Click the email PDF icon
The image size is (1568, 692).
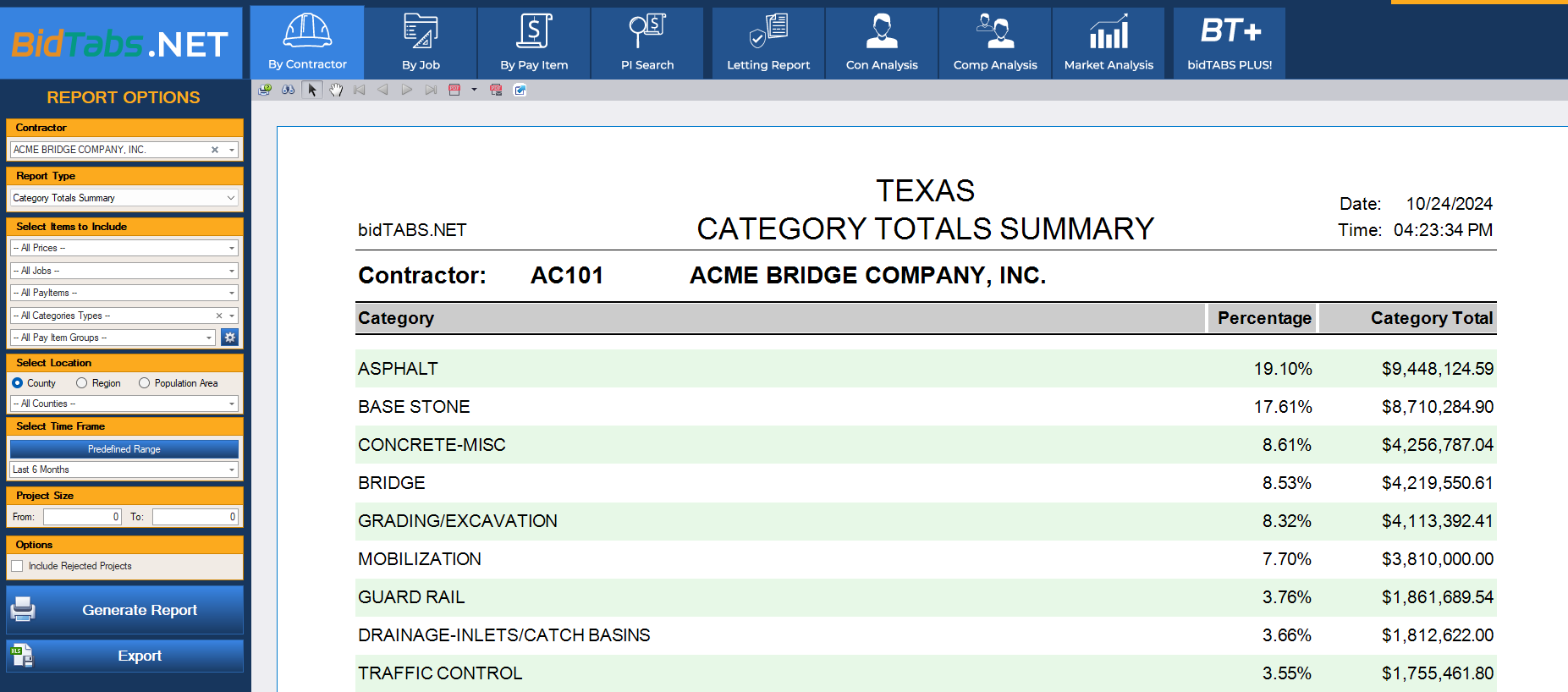click(x=496, y=90)
